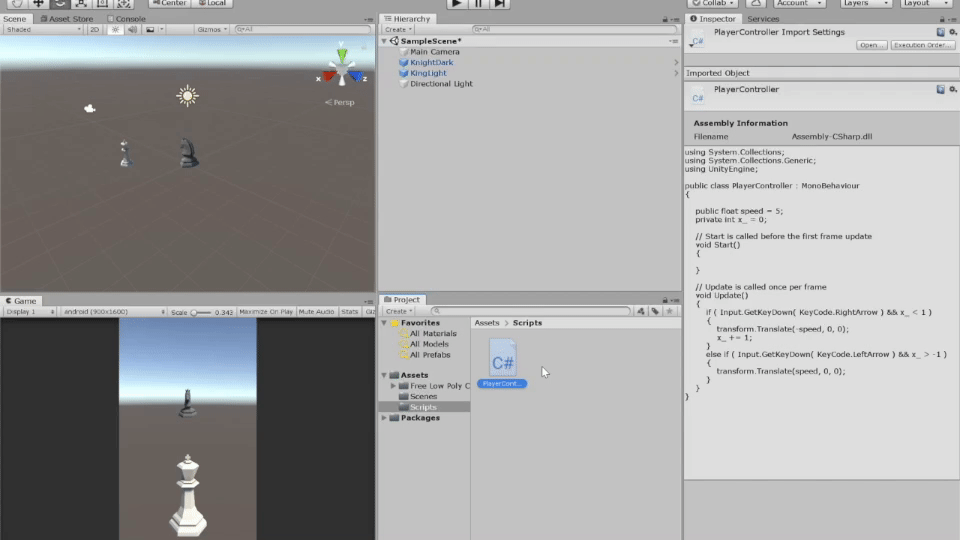
Task: Click the Open button in Inspector
Action: (x=871, y=45)
